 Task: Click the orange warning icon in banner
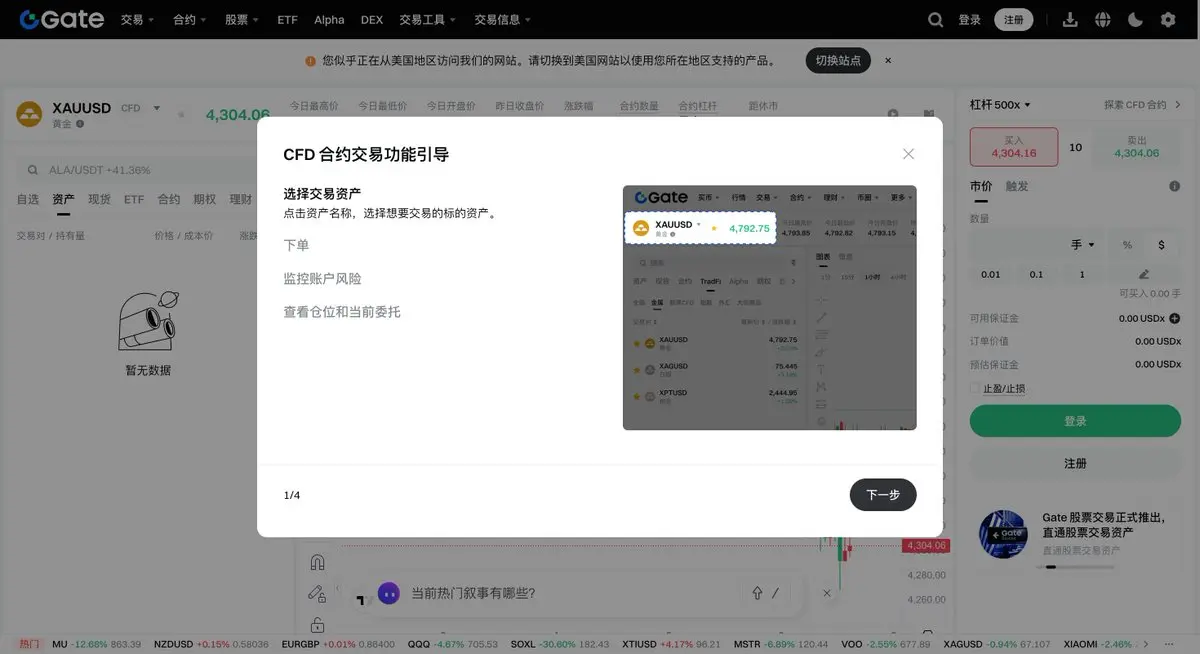pyautogui.click(x=310, y=61)
